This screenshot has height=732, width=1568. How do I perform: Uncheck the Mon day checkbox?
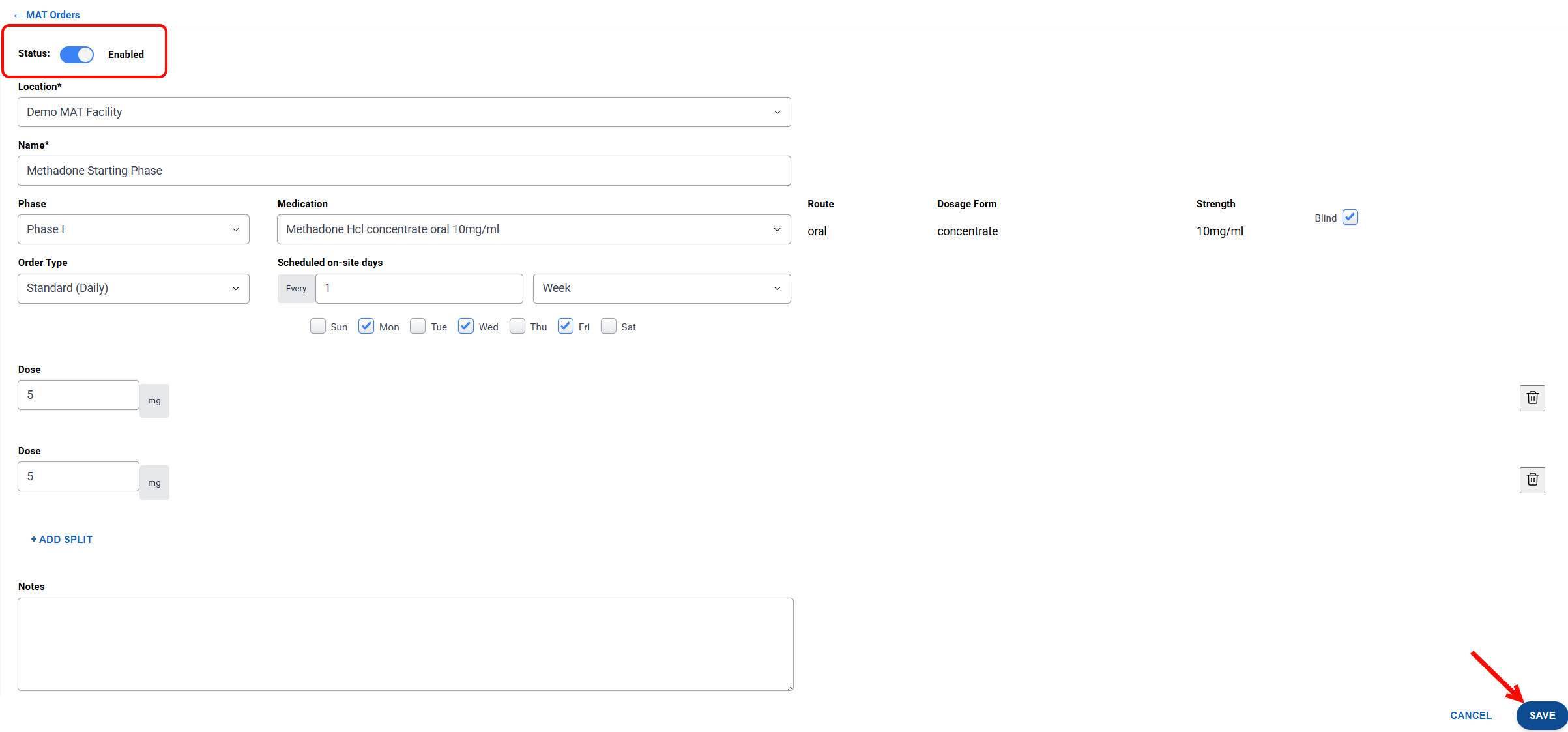point(366,327)
